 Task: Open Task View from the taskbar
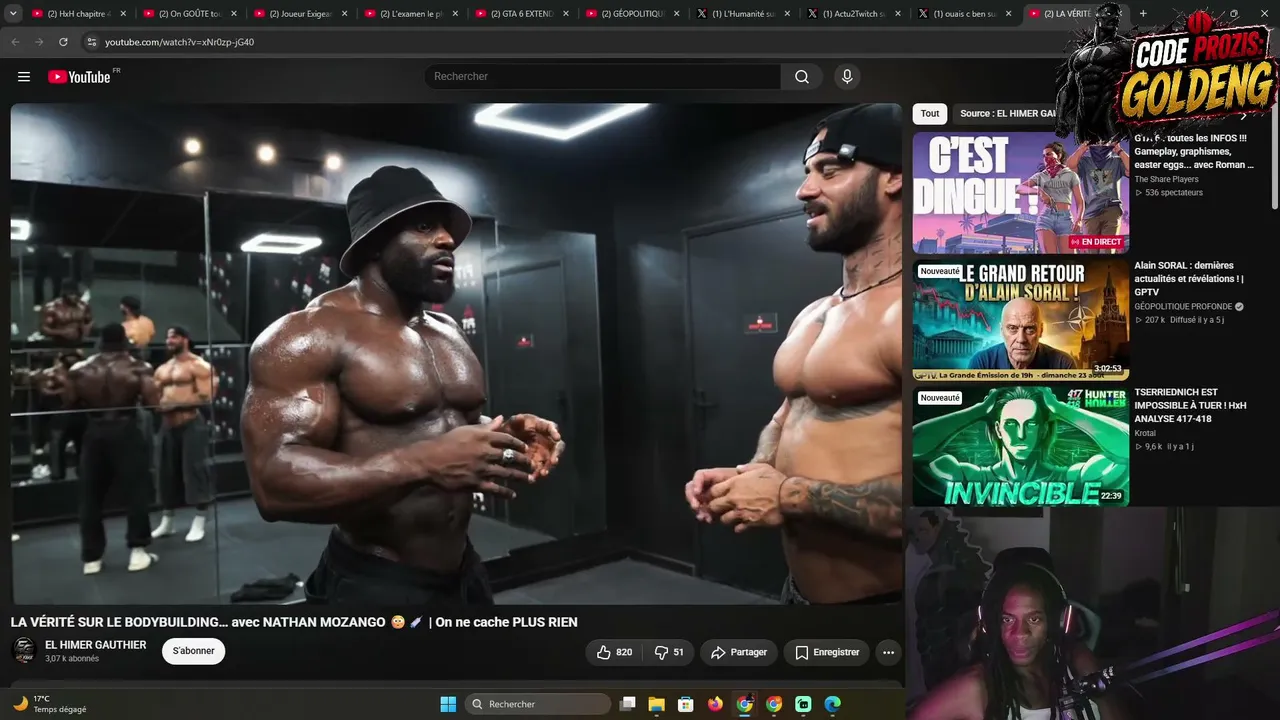628,704
